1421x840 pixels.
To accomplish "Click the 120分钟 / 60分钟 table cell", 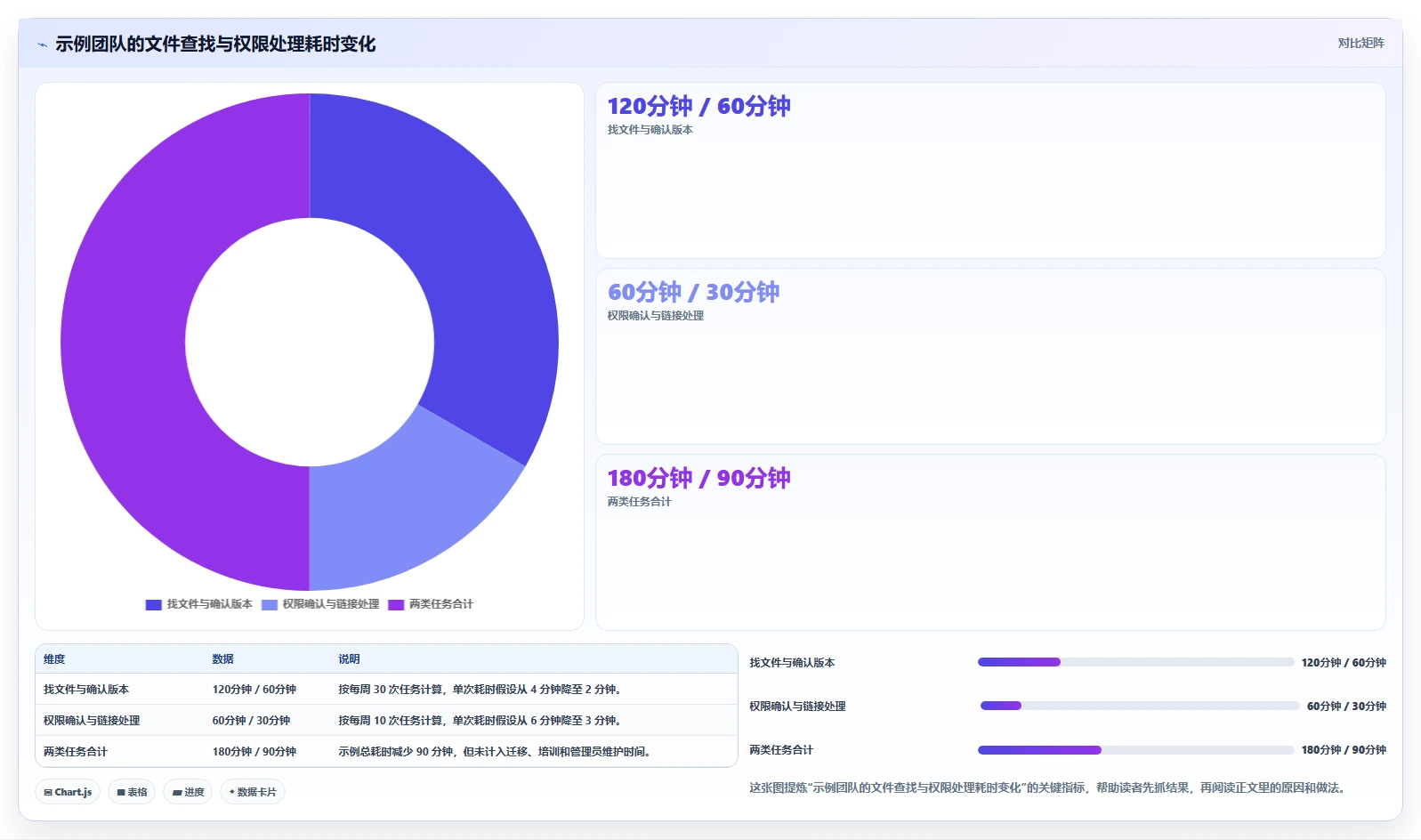I will (x=254, y=690).
